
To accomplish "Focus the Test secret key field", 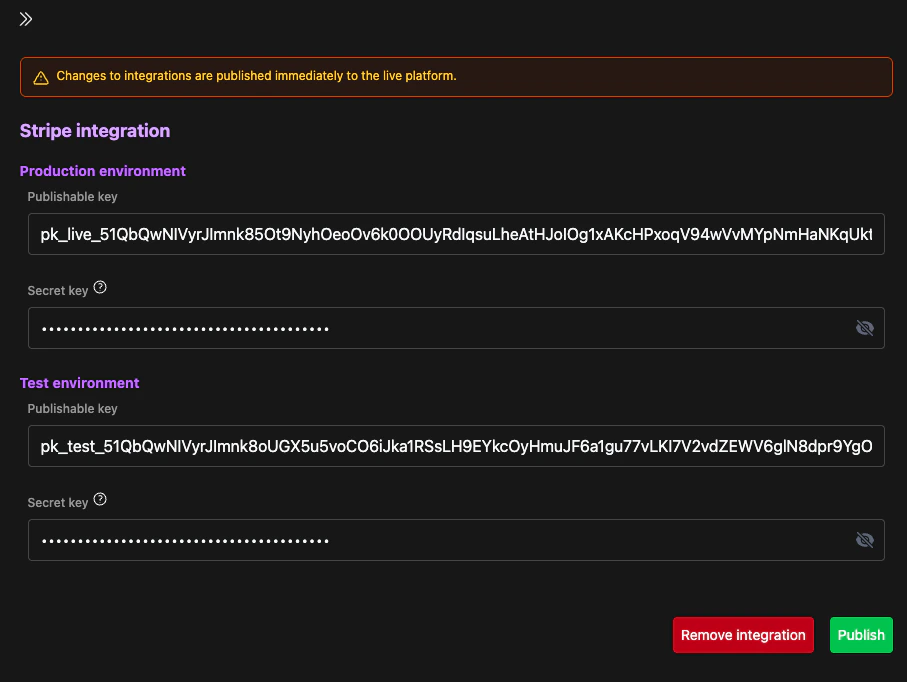I will 456,540.
